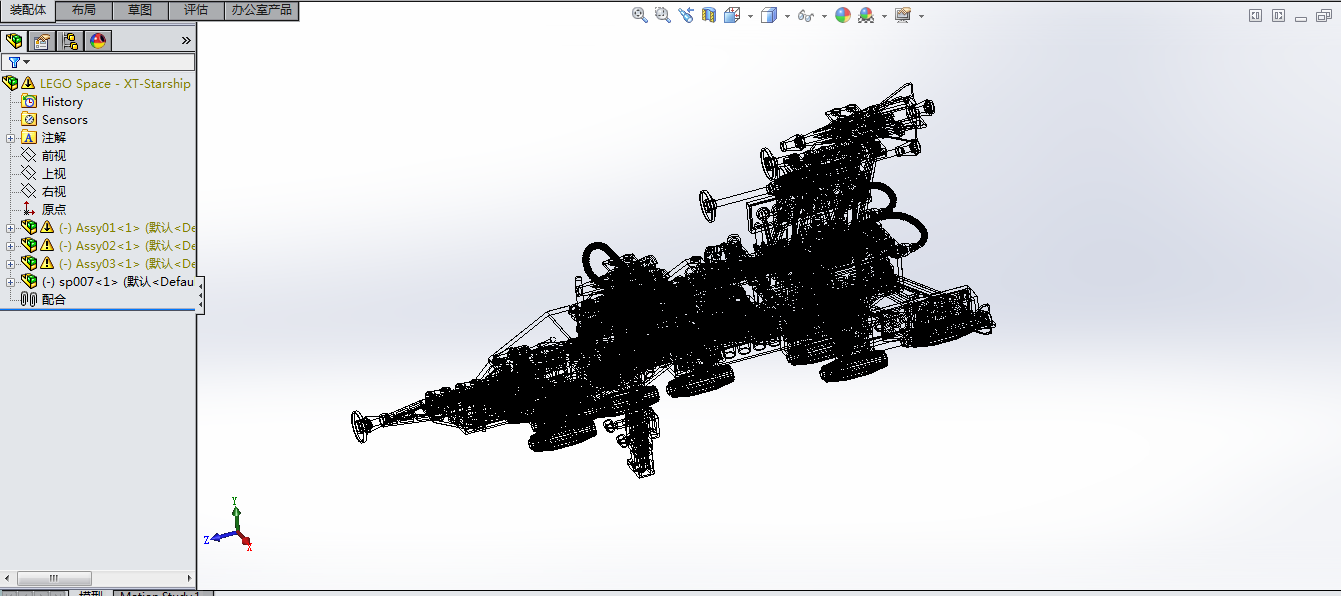This screenshot has height=596, width=1341.
Task: Expand the sp007<1> component node
Action: (10, 282)
